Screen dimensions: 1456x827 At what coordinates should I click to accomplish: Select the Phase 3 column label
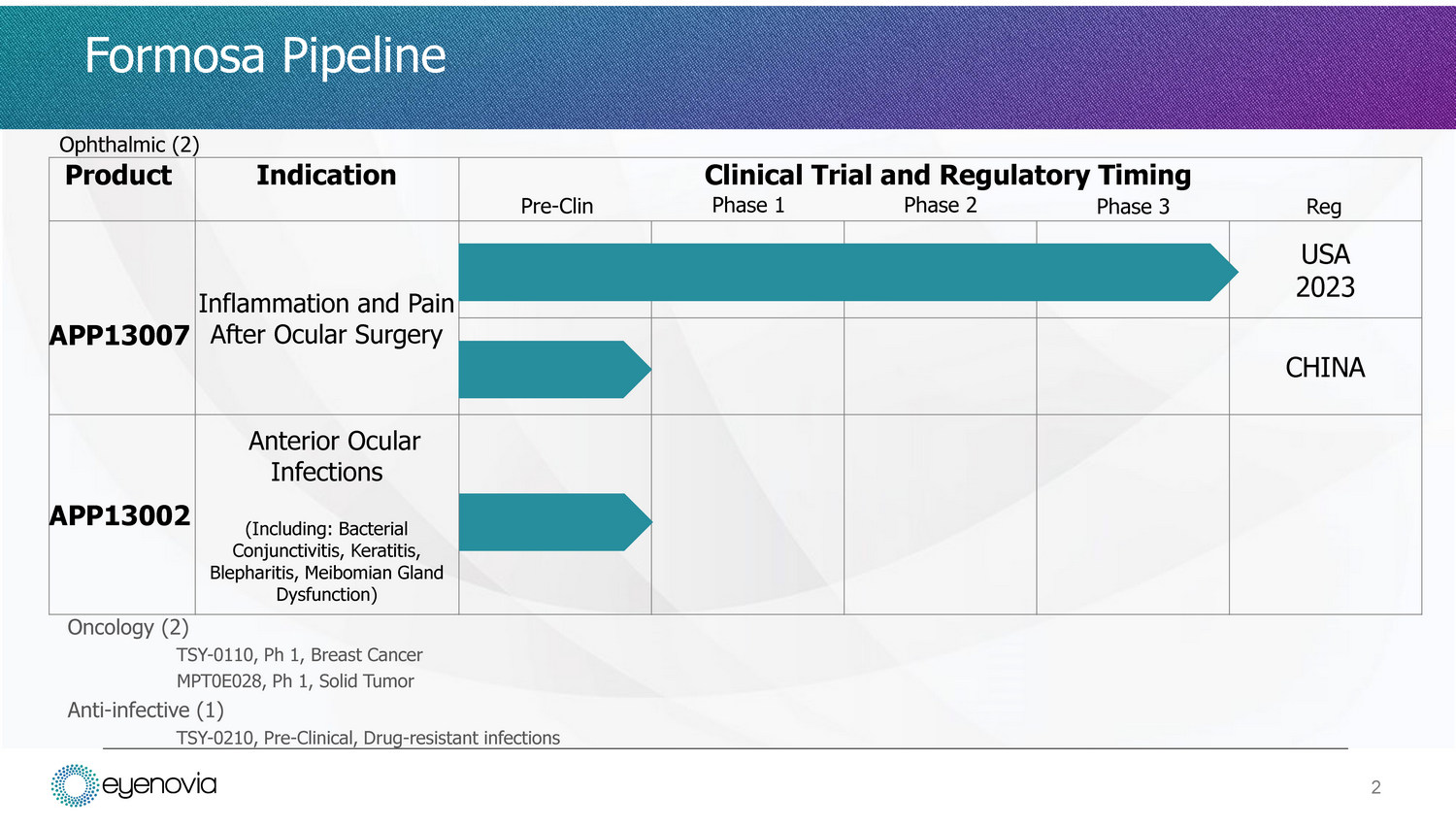click(1133, 207)
